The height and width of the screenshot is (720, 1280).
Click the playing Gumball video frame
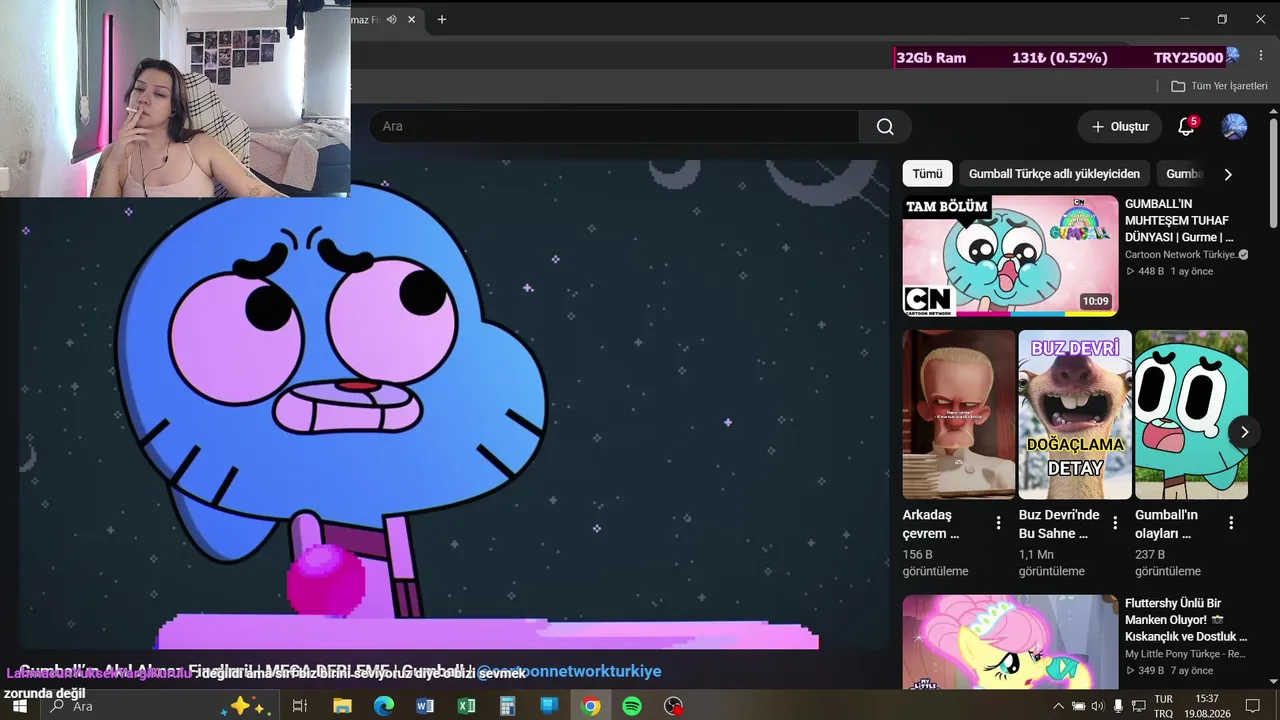pyautogui.click(x=455, y=405)
